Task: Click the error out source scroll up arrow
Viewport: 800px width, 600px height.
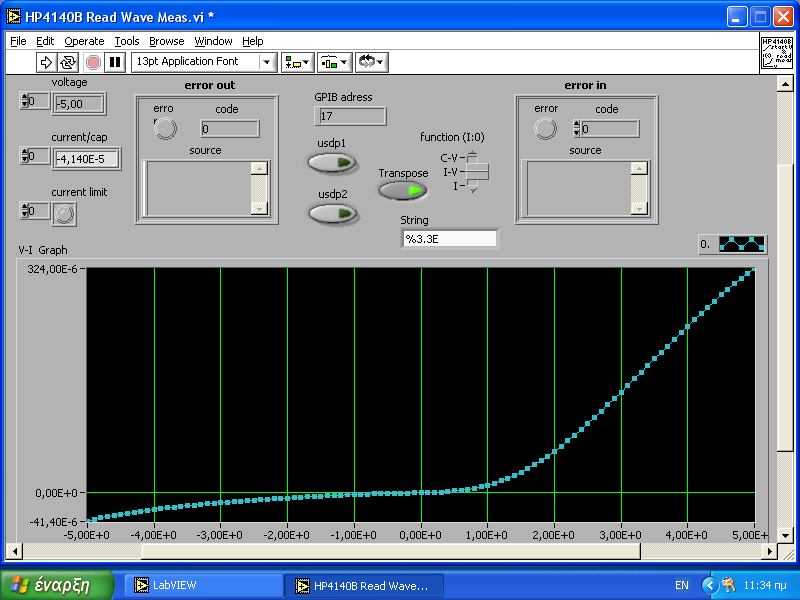Action: tap(260, 168)
